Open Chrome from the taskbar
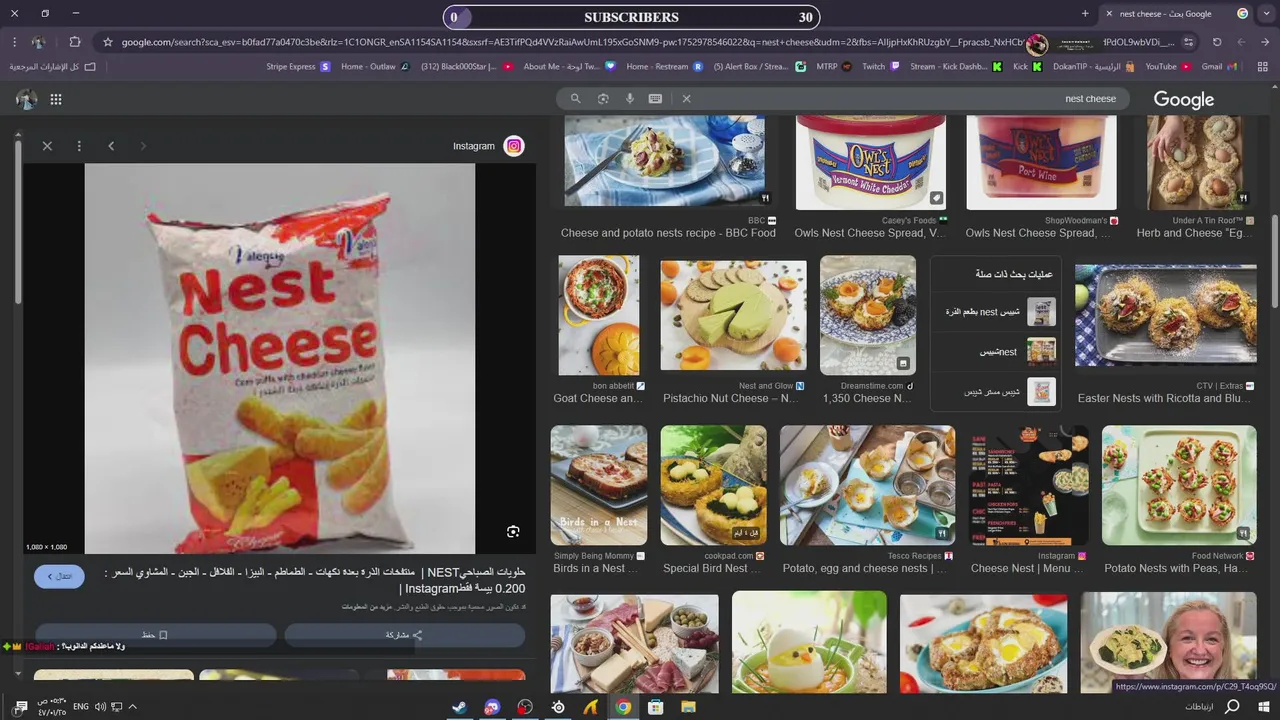Viewport: 1280px width, 720px height. (623, 707)
